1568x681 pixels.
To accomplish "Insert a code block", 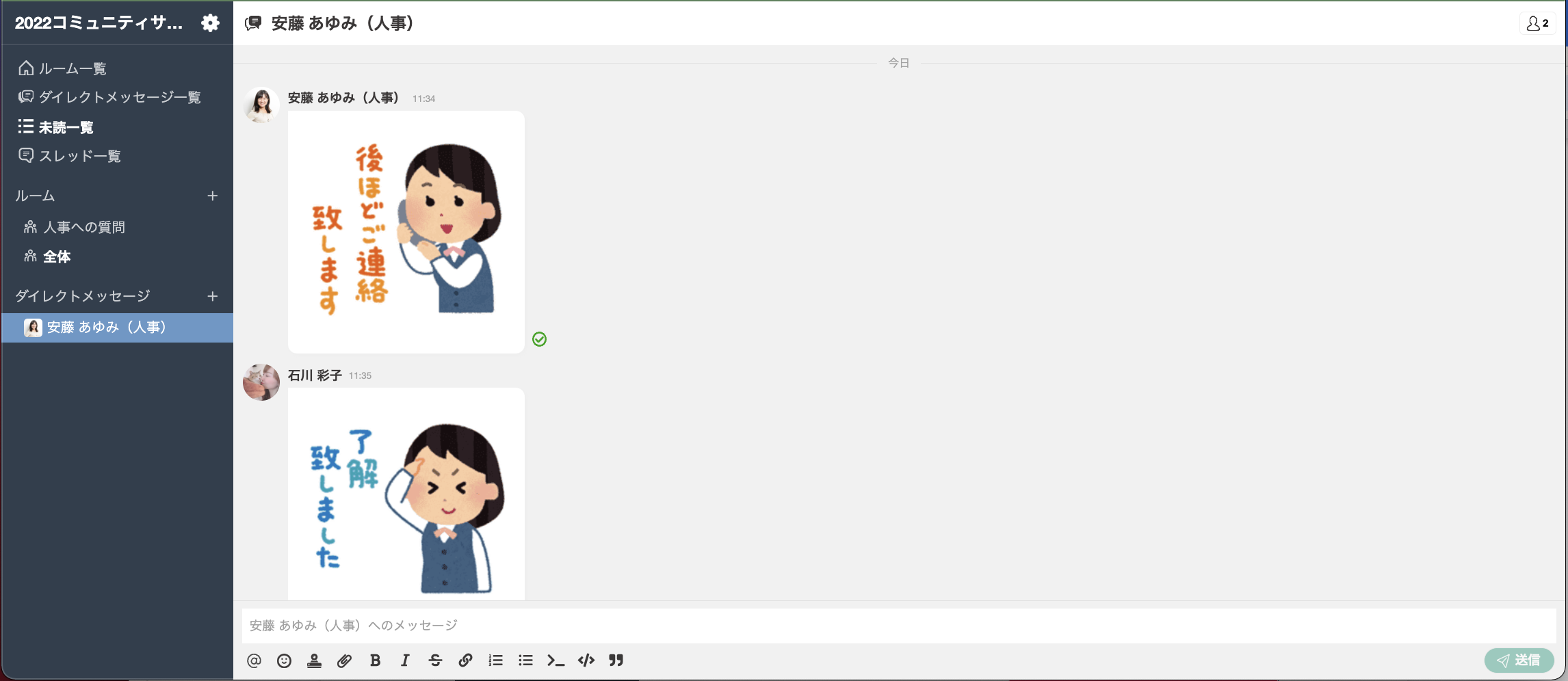I will click(x=586, y=660).
